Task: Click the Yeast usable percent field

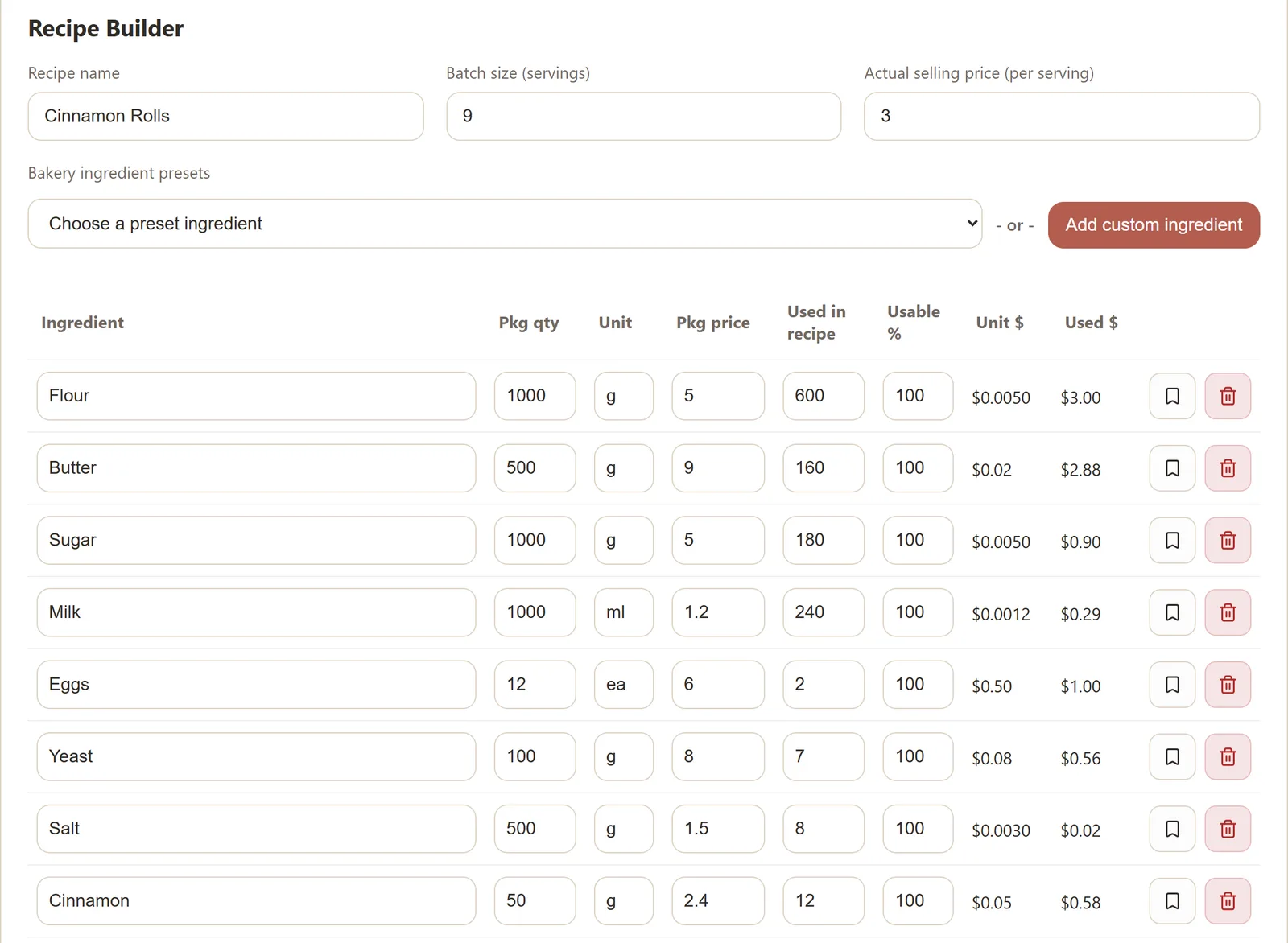Action: [919, 756]
